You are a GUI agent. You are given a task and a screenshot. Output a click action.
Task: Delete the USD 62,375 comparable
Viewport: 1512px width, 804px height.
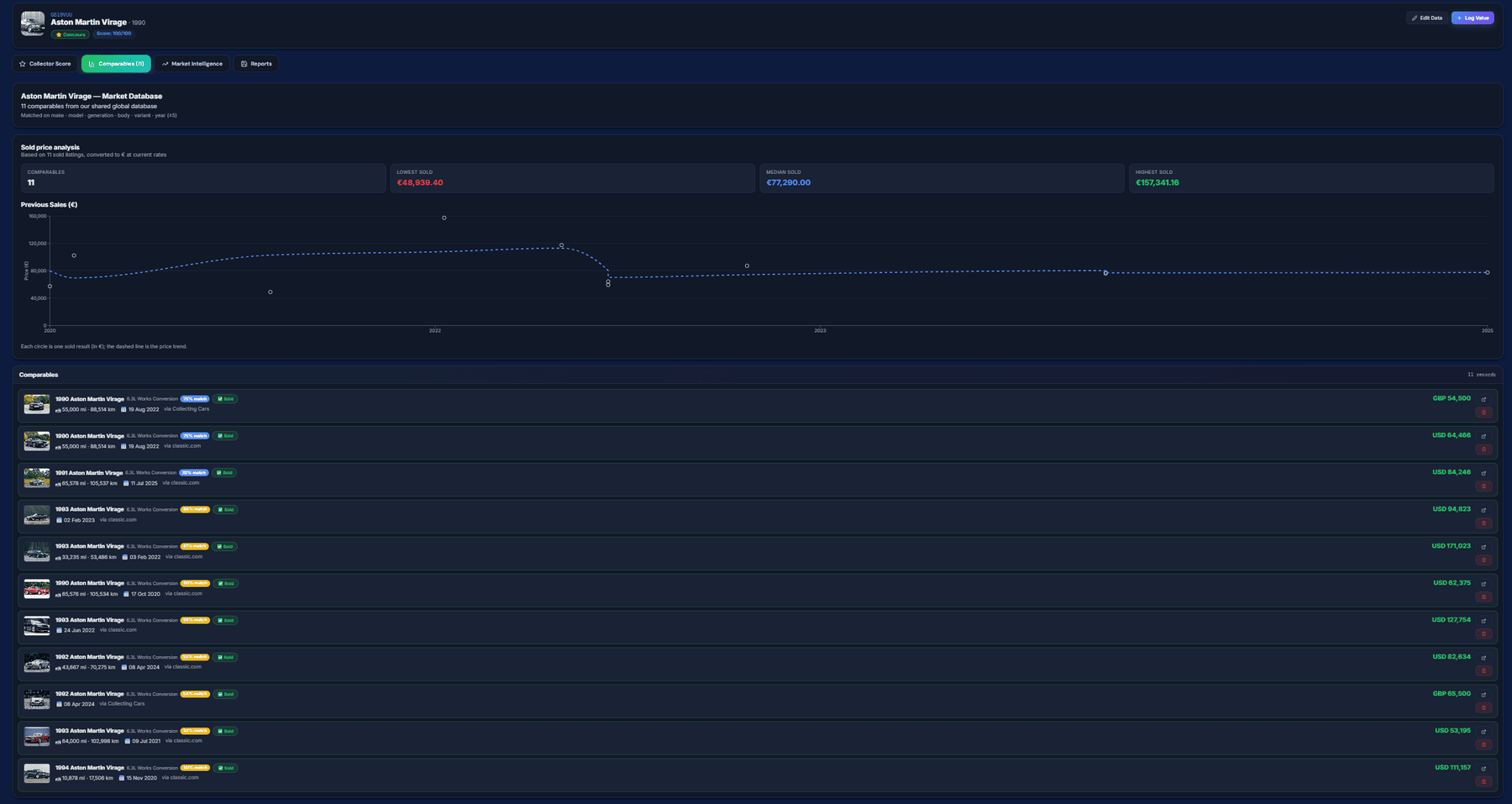coord(1483,597)
